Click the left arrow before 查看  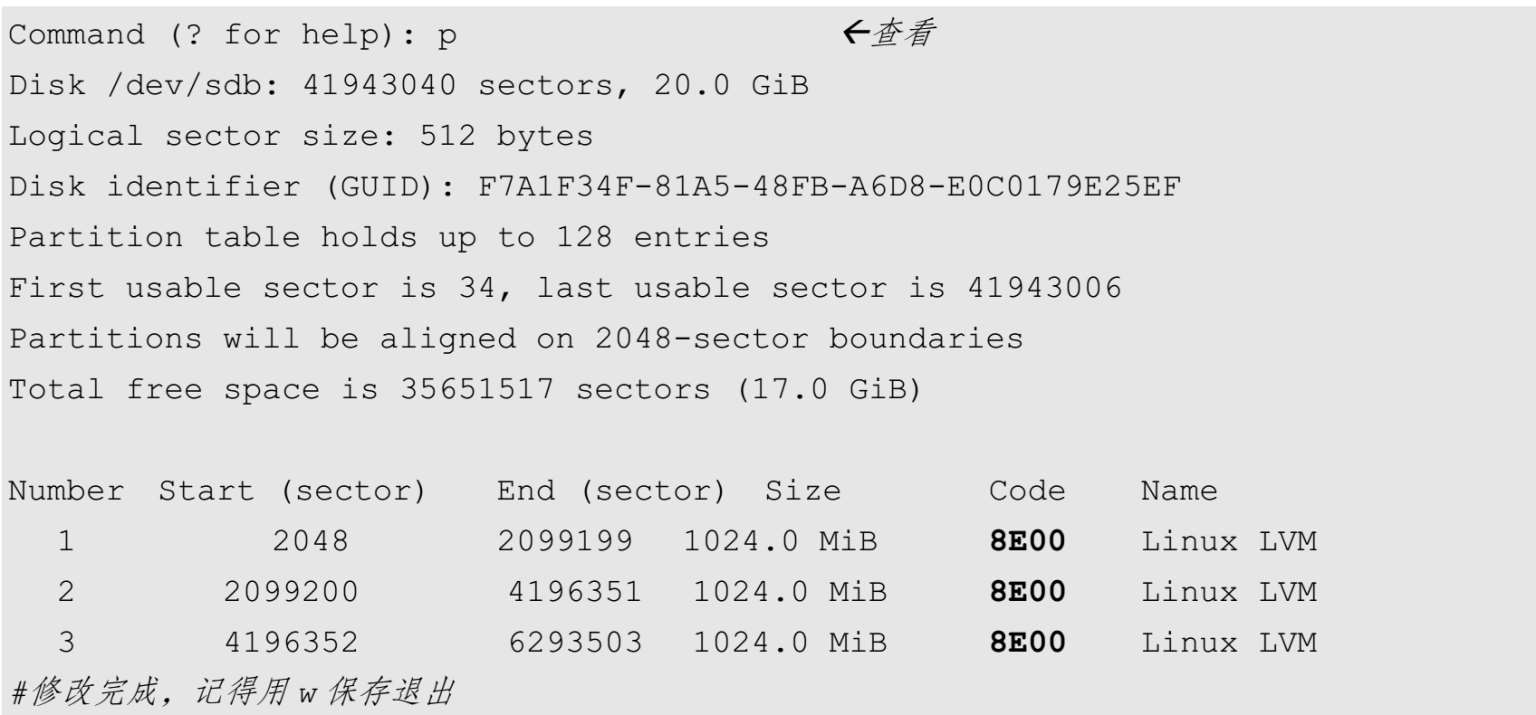pos(856,33)
